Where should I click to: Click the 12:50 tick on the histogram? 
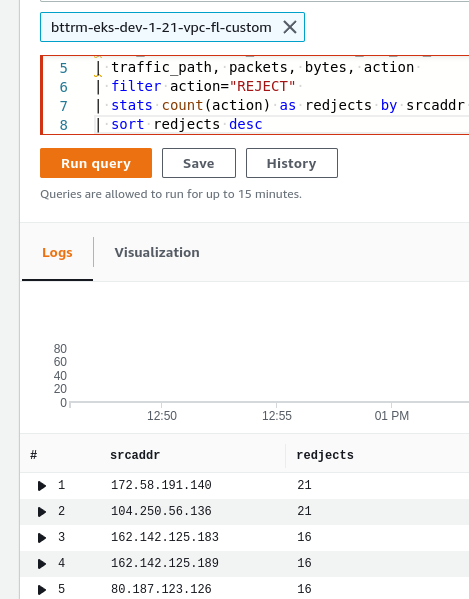tap(162, 415)
